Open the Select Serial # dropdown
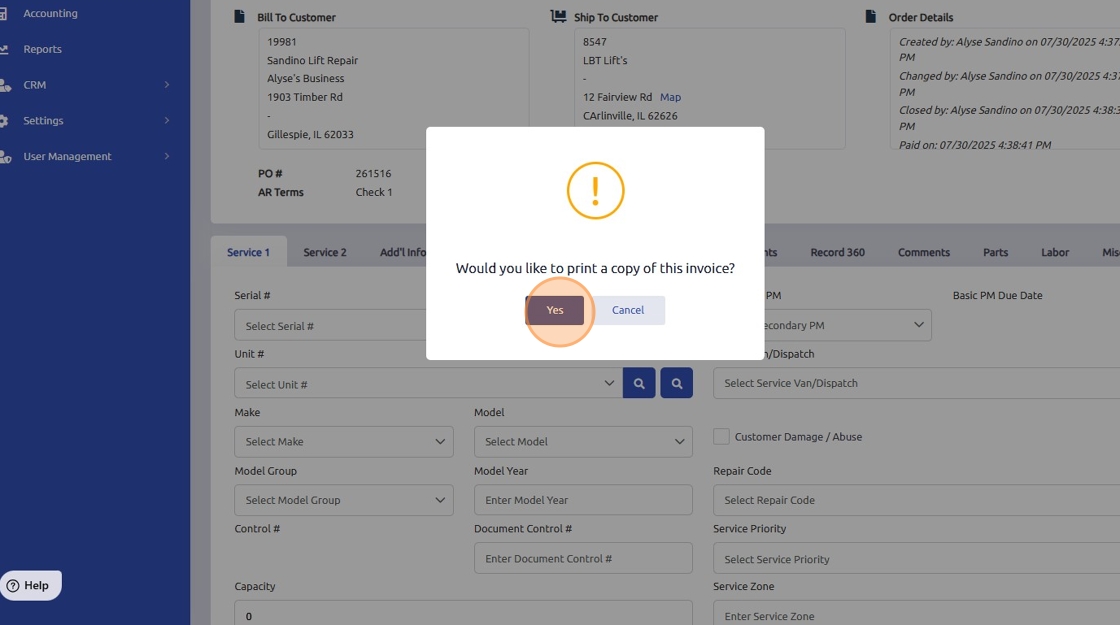This screenshot has height=625, width=1120. tap(330, 326)
